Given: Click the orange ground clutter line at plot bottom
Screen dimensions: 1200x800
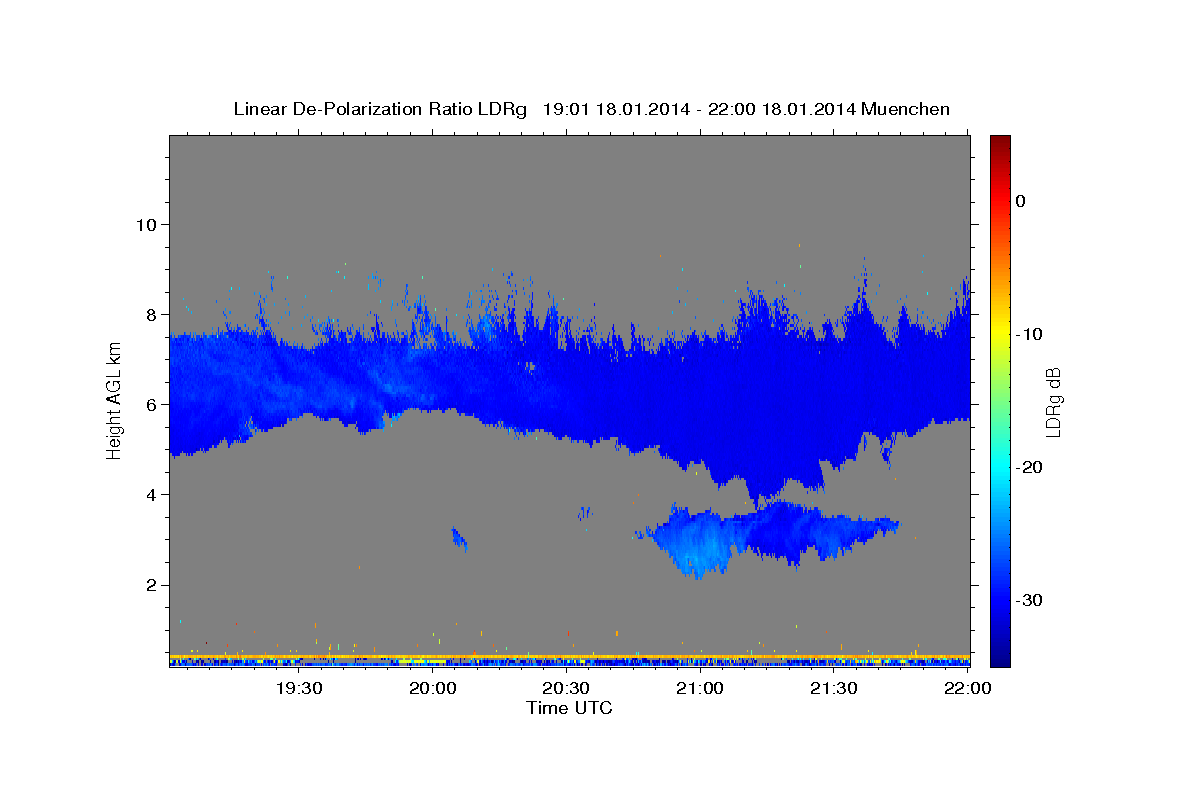Looking at the screenshot, I should (570, 657).
